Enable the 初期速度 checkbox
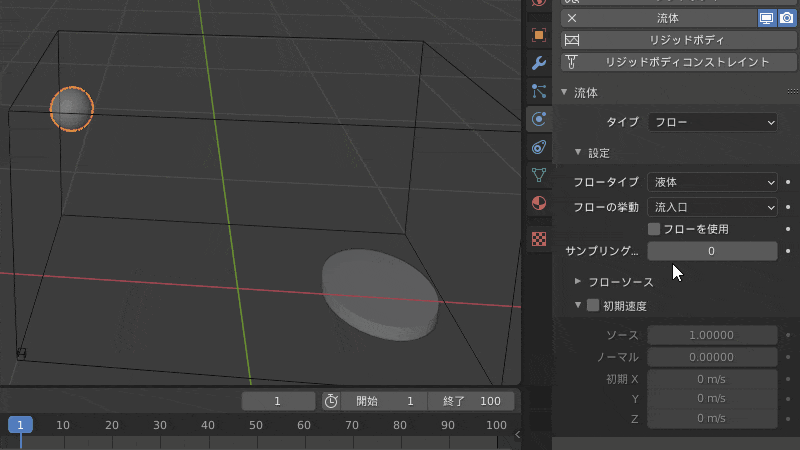800x450 pixels. 593,305
